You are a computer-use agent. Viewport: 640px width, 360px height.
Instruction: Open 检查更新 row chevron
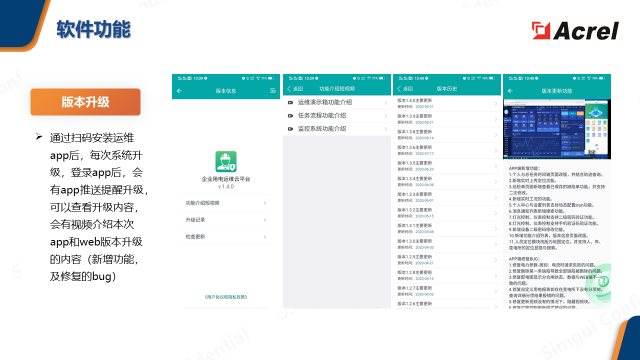click(265, 236)
